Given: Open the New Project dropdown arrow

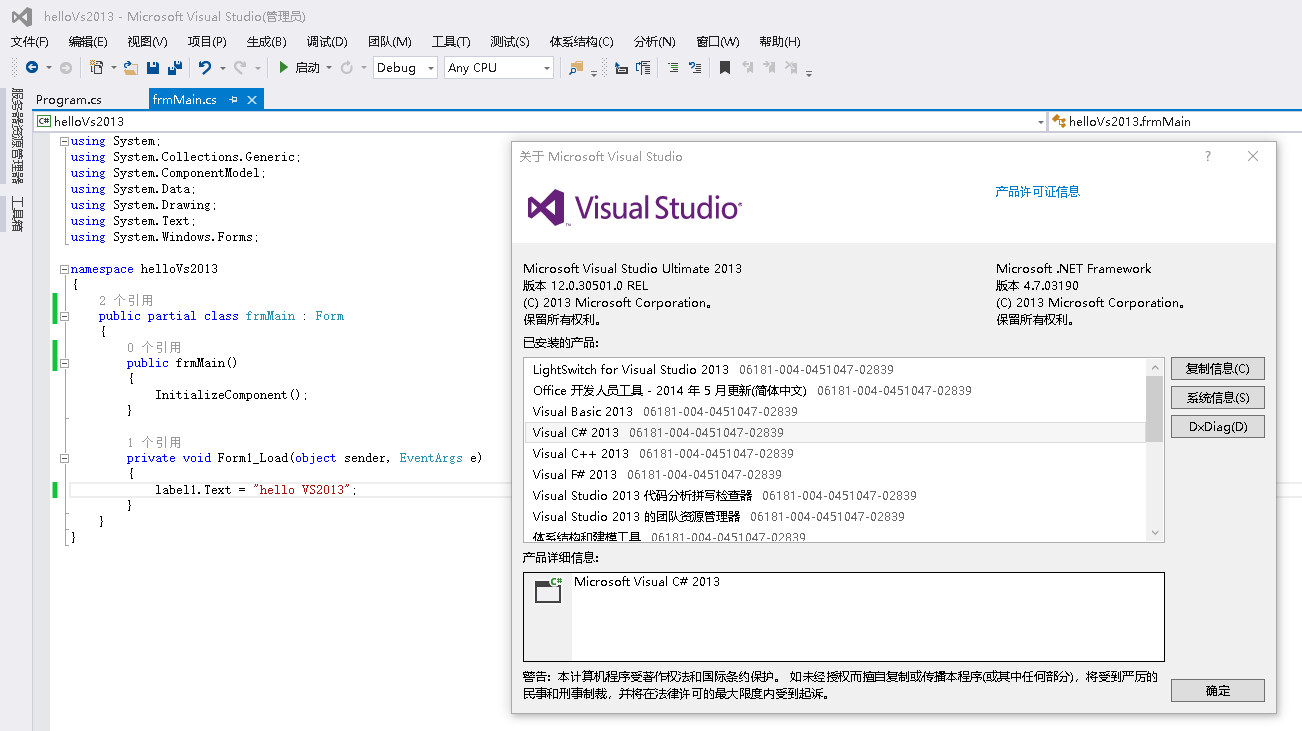Looking at the screenshot, I should [x=113, y=68].
